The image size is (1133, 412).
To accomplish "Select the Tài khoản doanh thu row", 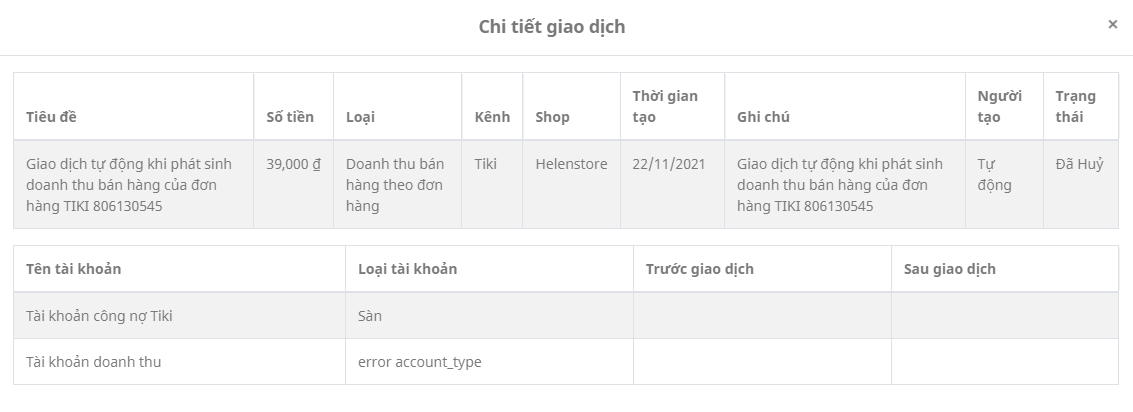I will click(93, 362).
